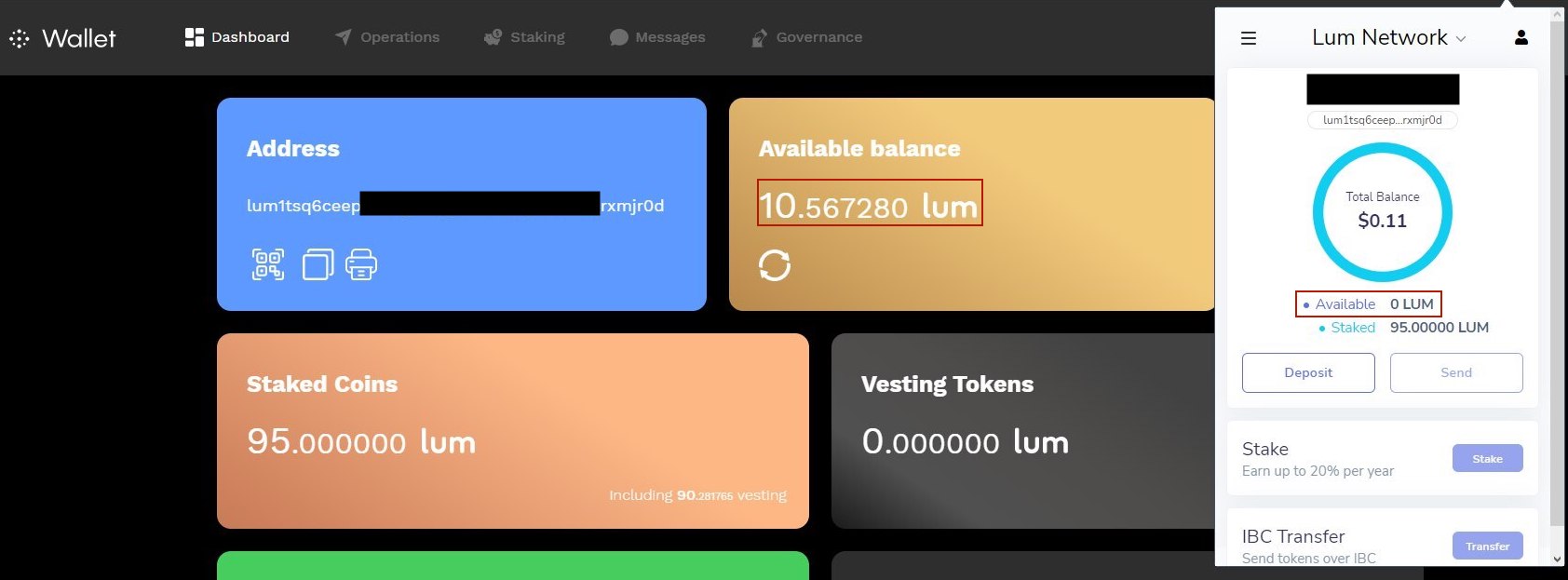
Task: Click the Stake button
Action: pos(1488,458)
